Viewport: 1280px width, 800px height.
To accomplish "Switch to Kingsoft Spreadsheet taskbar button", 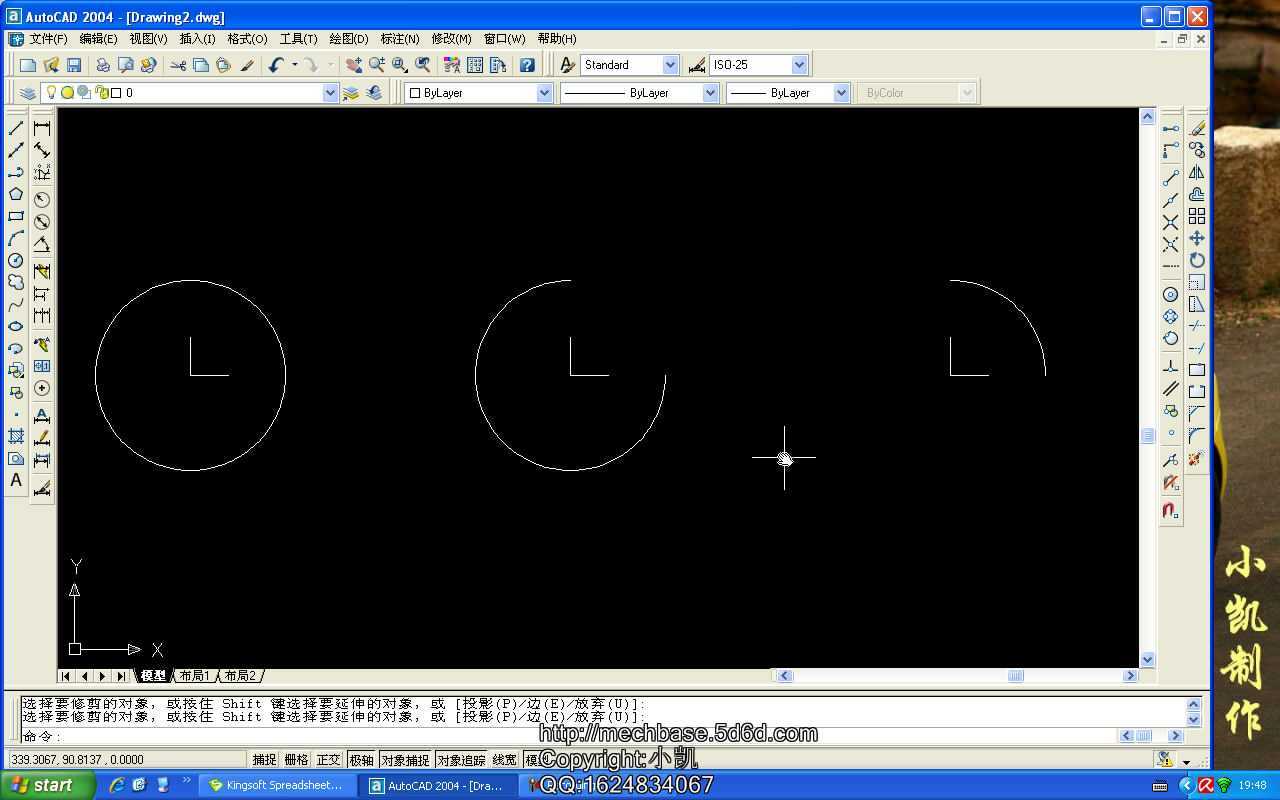I will pos(276,785).
